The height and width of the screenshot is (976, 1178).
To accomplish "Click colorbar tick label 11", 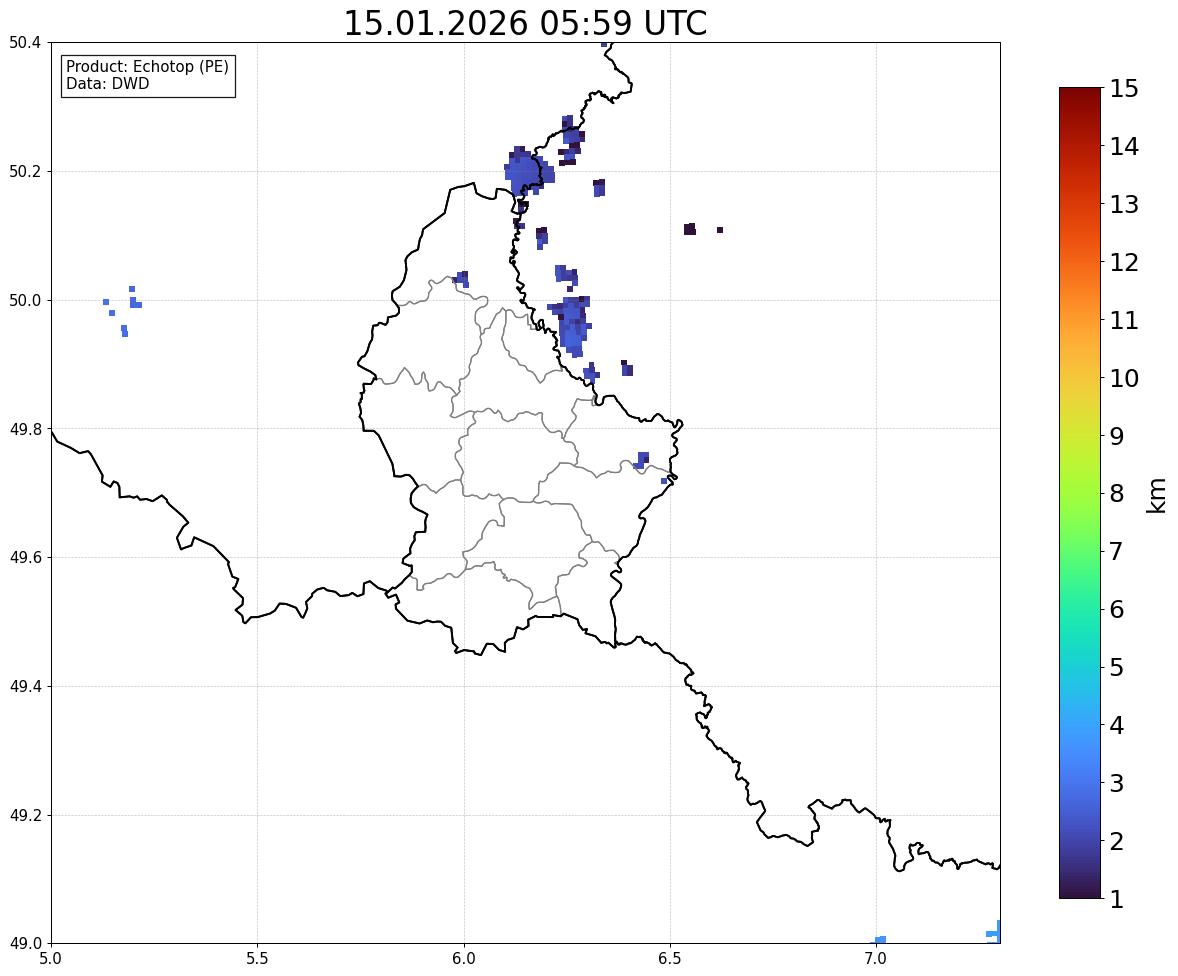I will 1124,320.
